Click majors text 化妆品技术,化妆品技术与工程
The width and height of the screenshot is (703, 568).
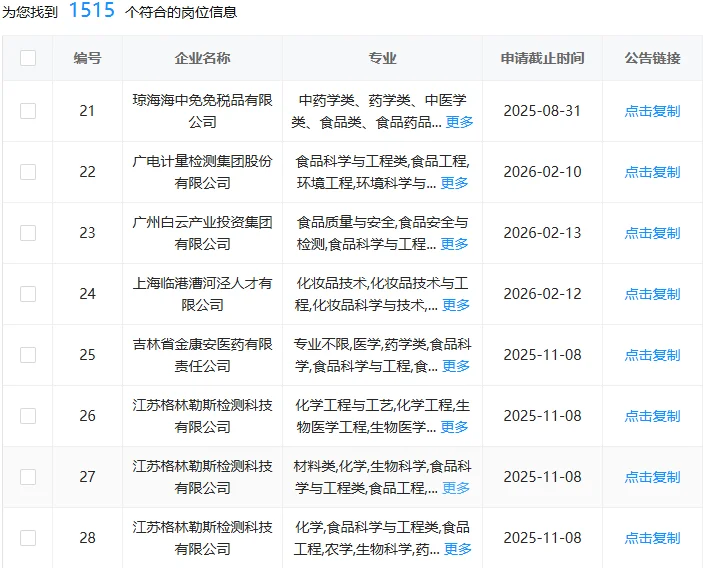coord(382,294)
